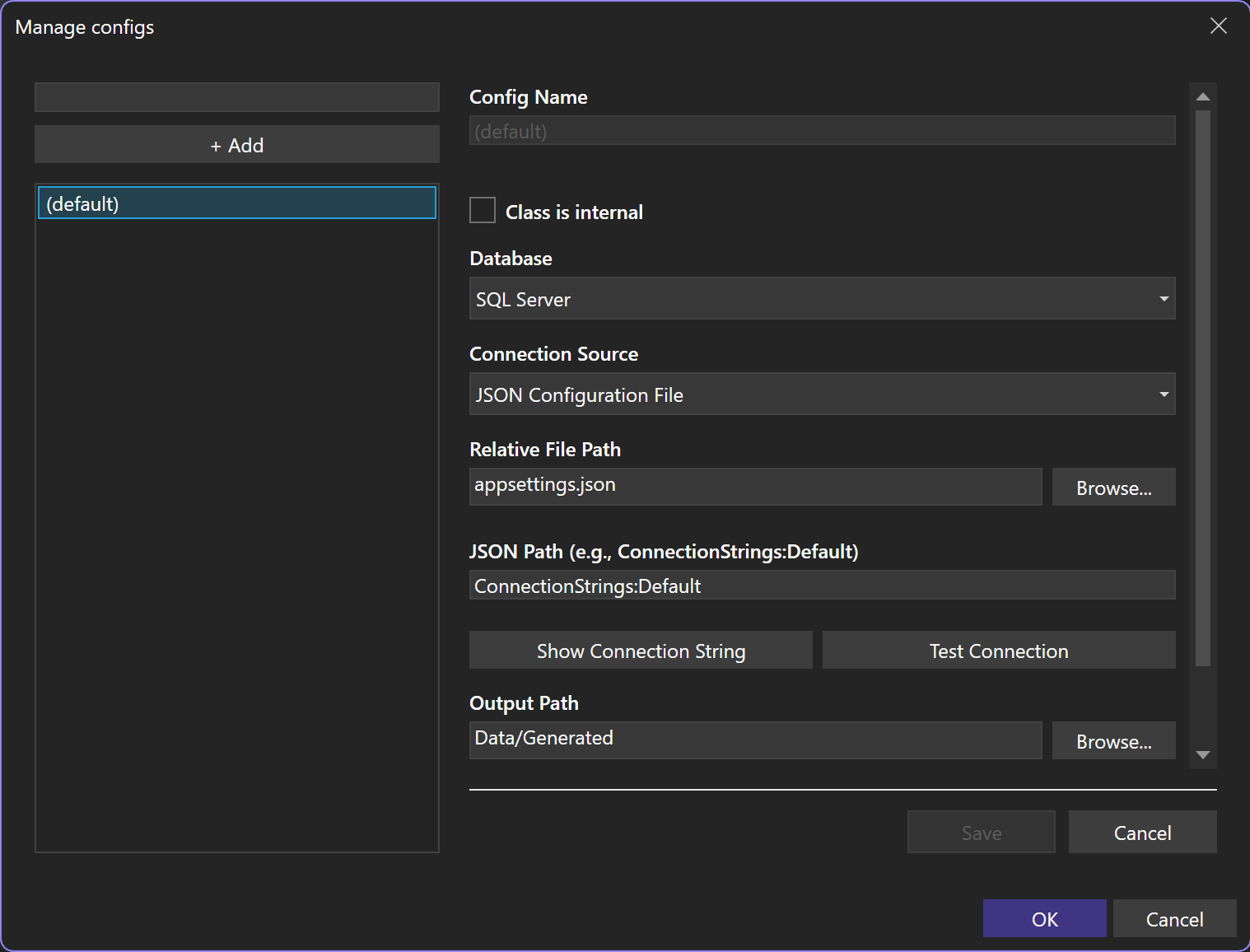1250x952 pixels.
Task: Open the Connection Source dropdown
Action: tap(822, 394)
